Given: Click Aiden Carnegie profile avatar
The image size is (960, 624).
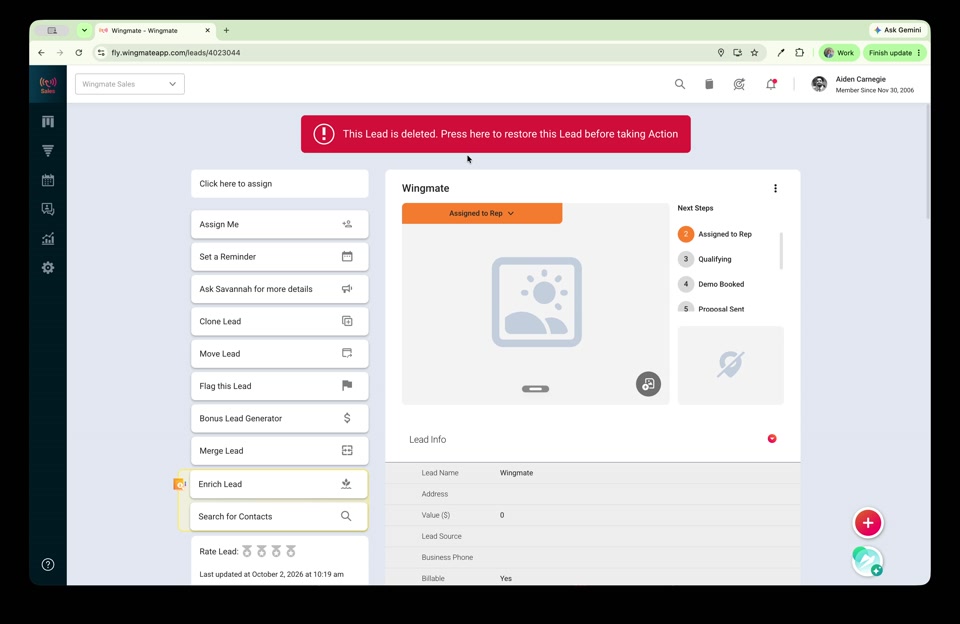Looking at the screenshot, I should coord(819,84).
